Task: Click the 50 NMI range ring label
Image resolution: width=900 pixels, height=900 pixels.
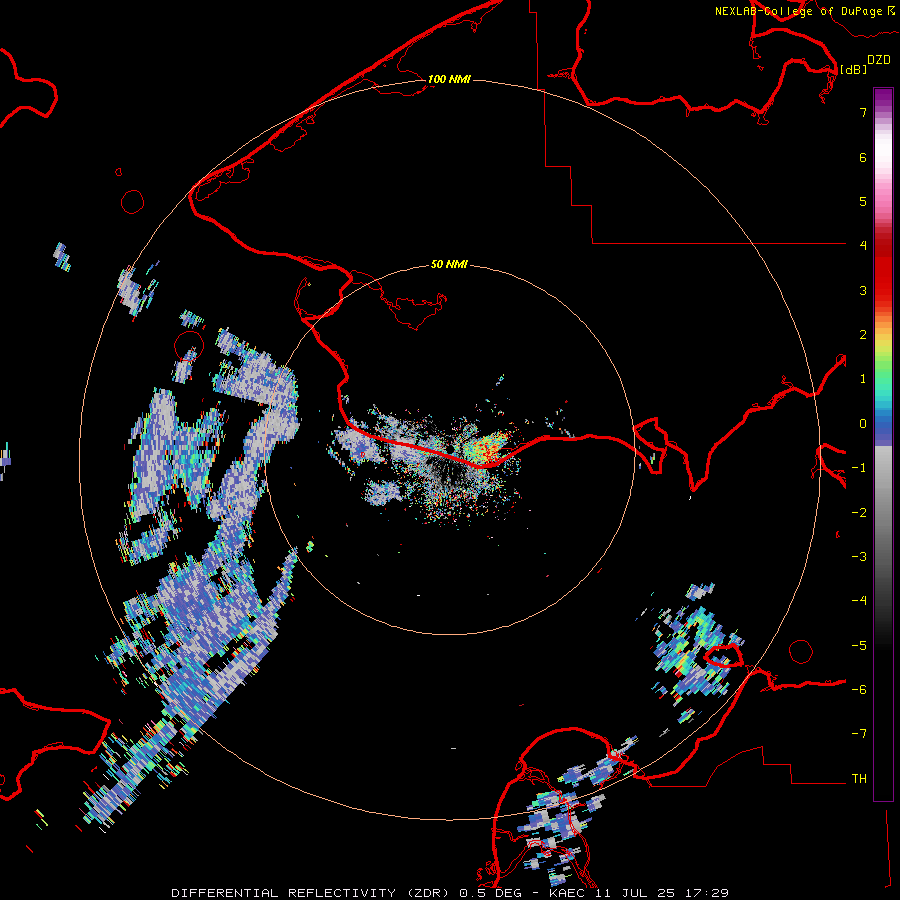Action: pos(449,264)
